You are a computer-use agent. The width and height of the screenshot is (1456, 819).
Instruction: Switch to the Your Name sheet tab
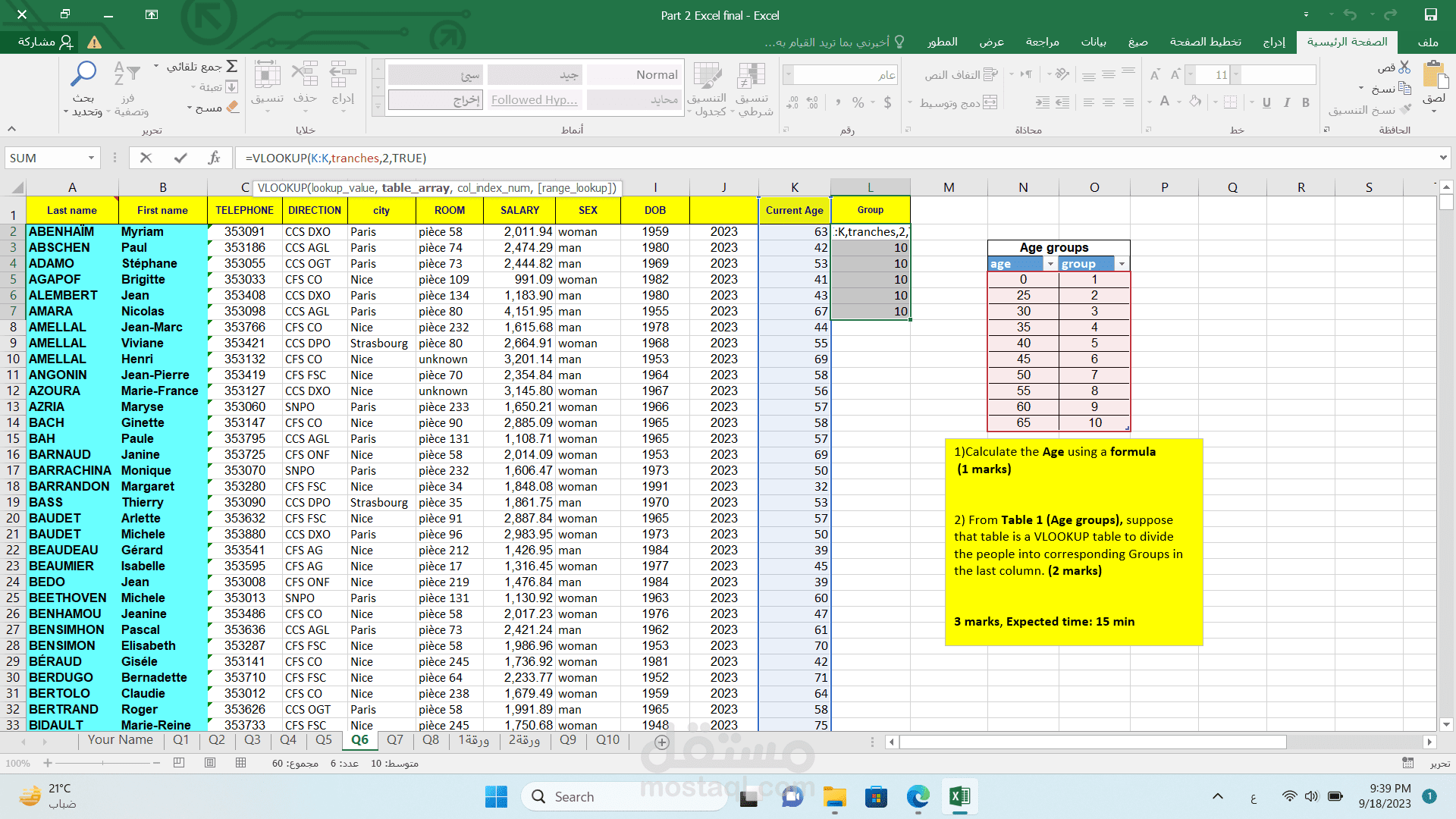tap(120, 740)
